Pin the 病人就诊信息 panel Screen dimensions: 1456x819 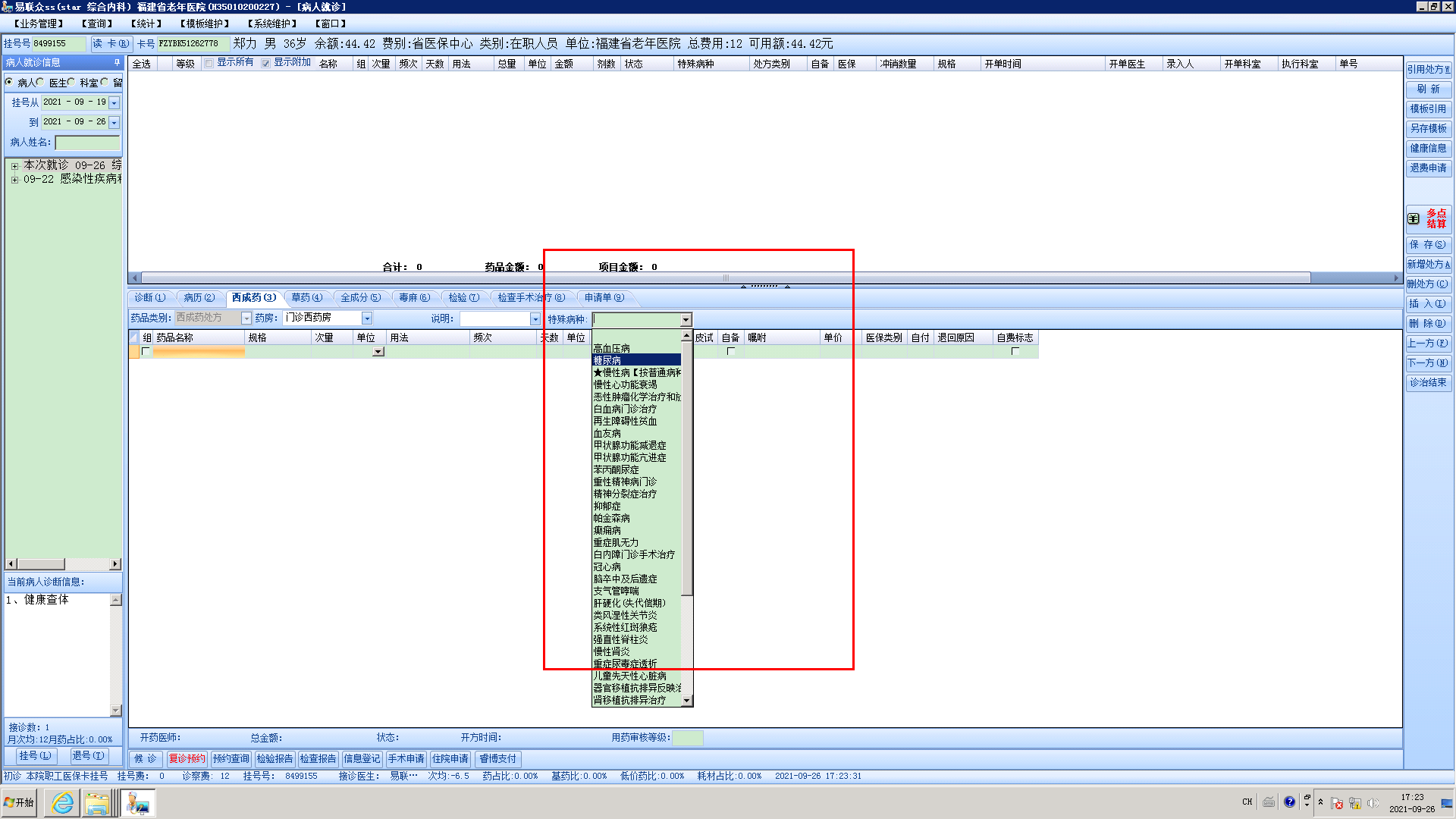click(117, 62)
